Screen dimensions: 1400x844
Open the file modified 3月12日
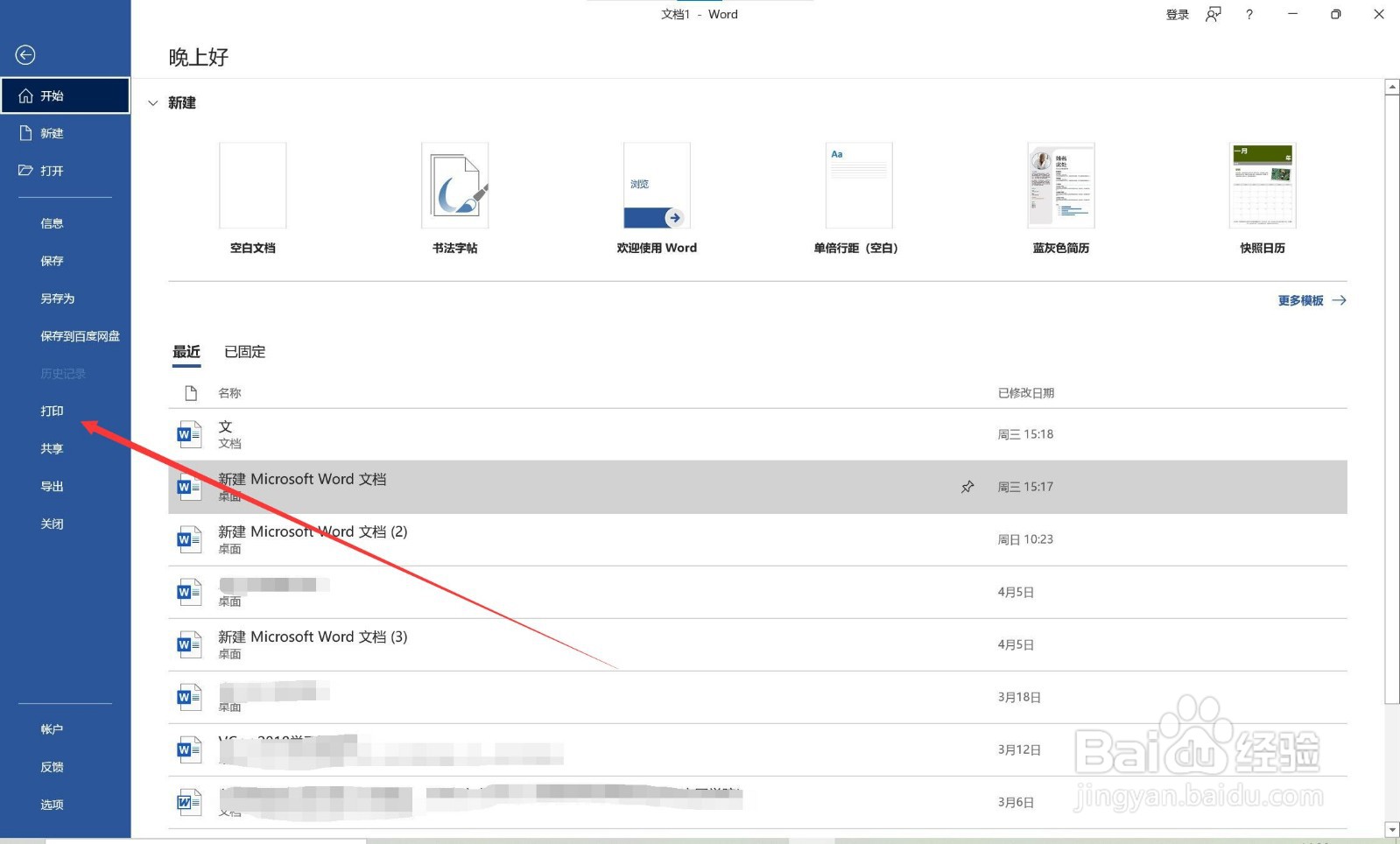pos(757,749)
